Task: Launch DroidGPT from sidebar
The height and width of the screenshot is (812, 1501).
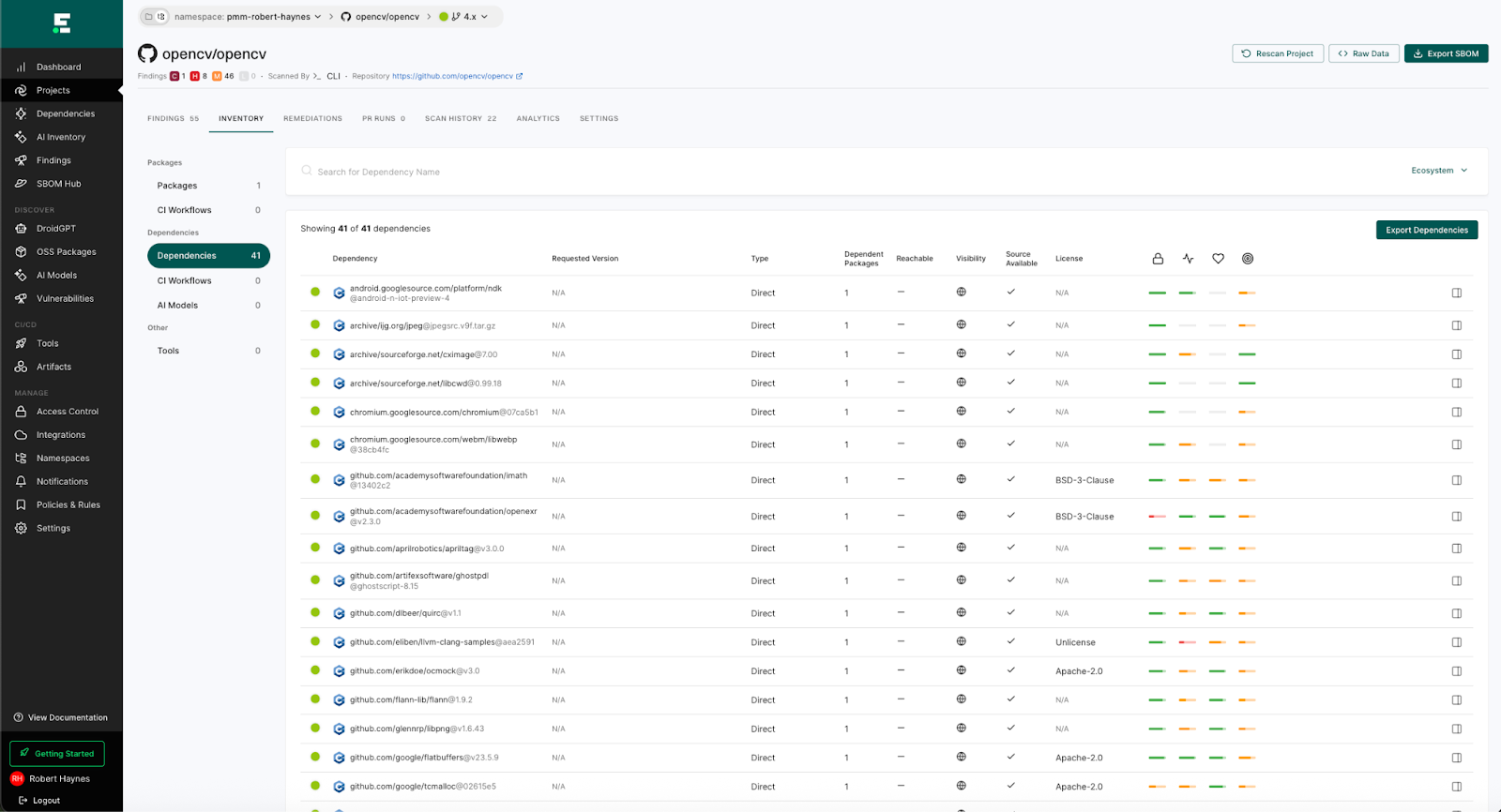Action: pos(55,229)
